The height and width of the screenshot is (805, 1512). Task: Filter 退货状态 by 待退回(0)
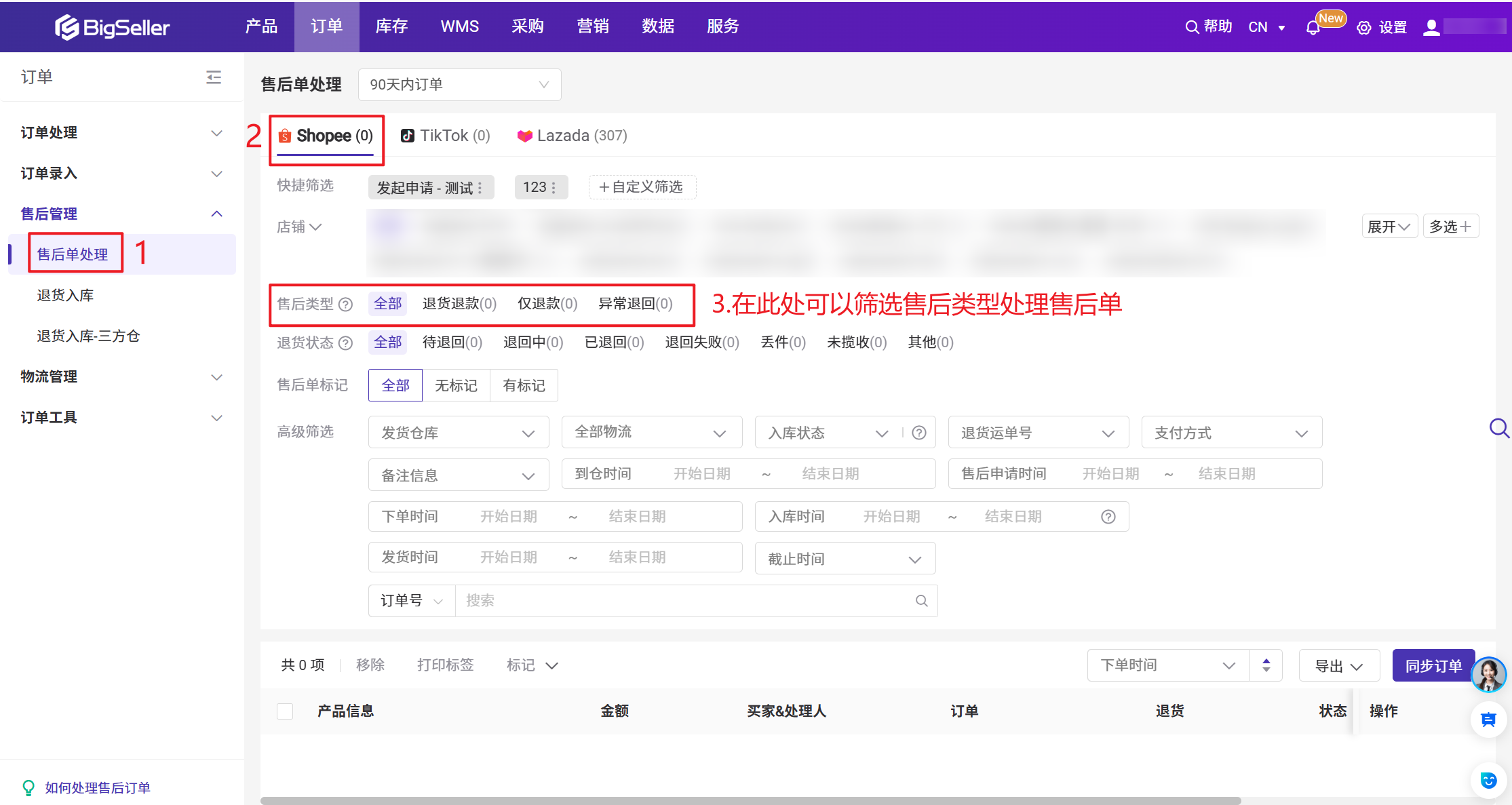click(x=452, y=342)
